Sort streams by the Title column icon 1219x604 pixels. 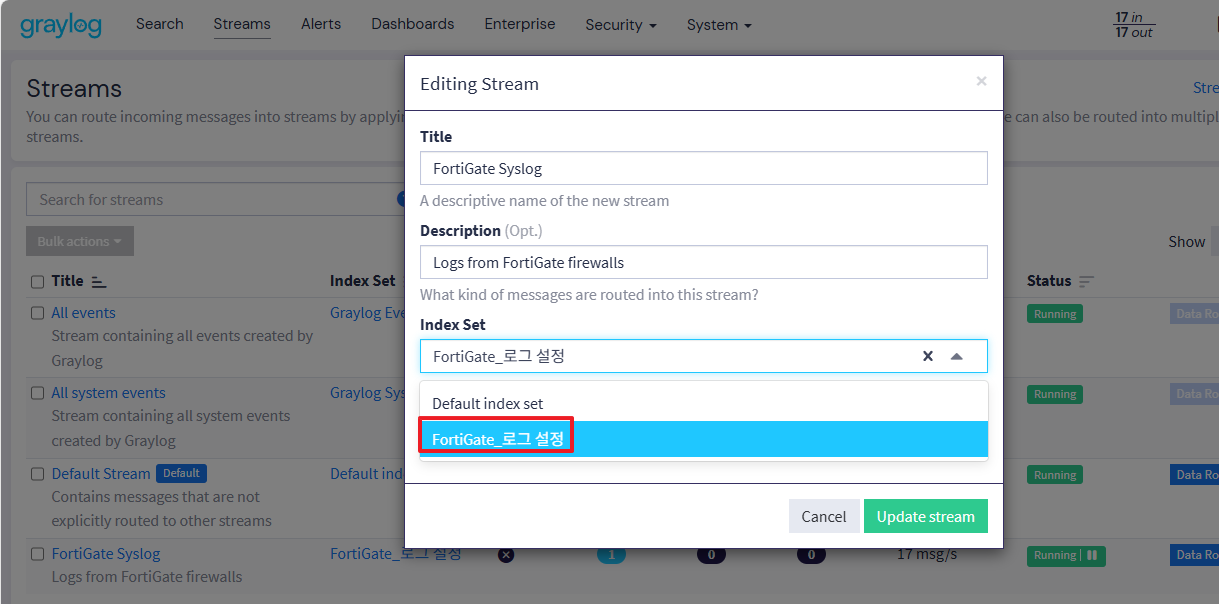tap(98, 282)
